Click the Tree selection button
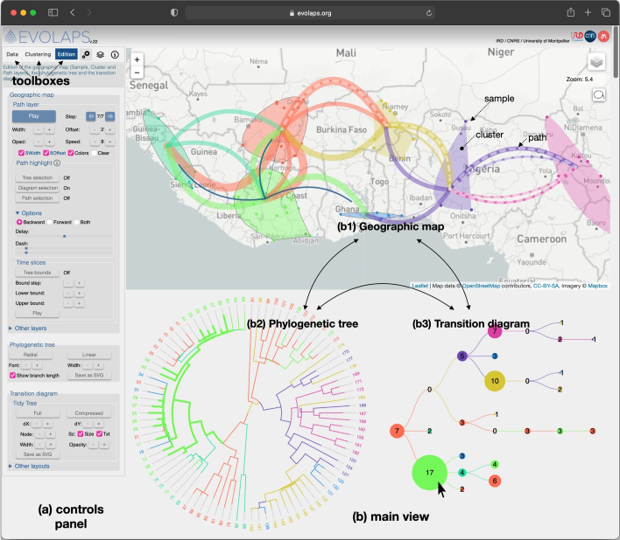 38,178
